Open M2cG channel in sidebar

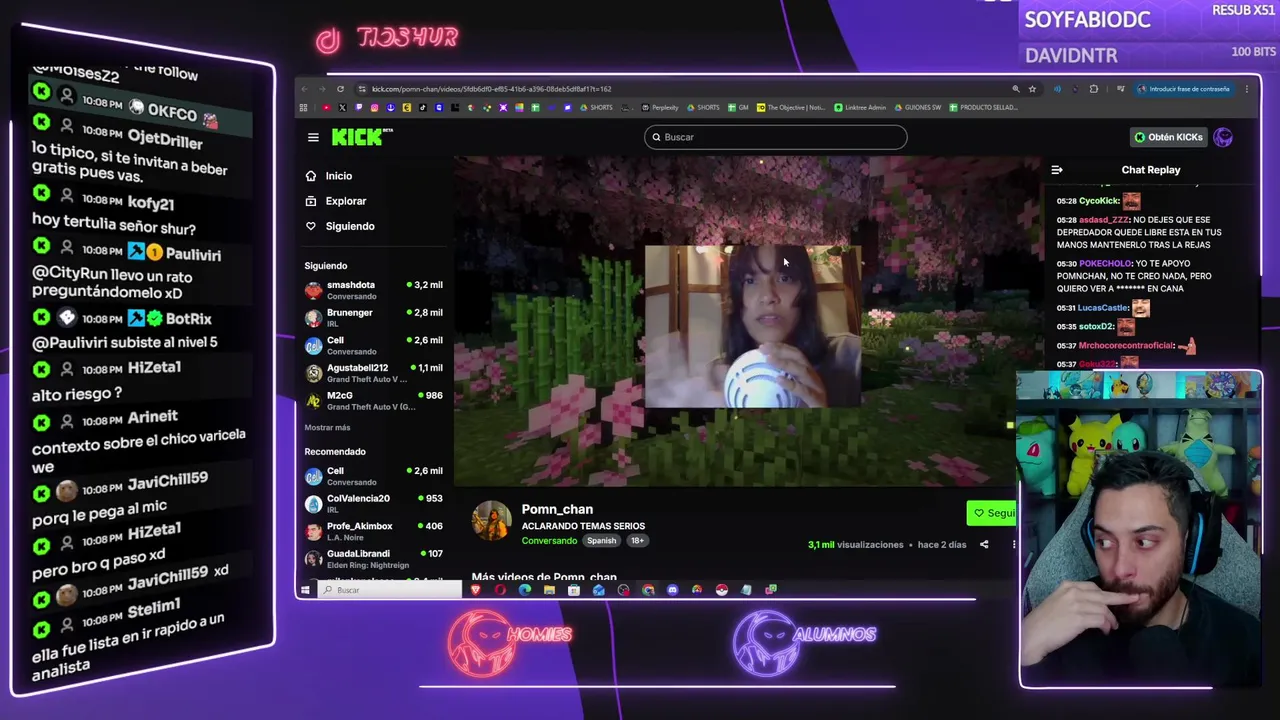(x=374, y=400)
